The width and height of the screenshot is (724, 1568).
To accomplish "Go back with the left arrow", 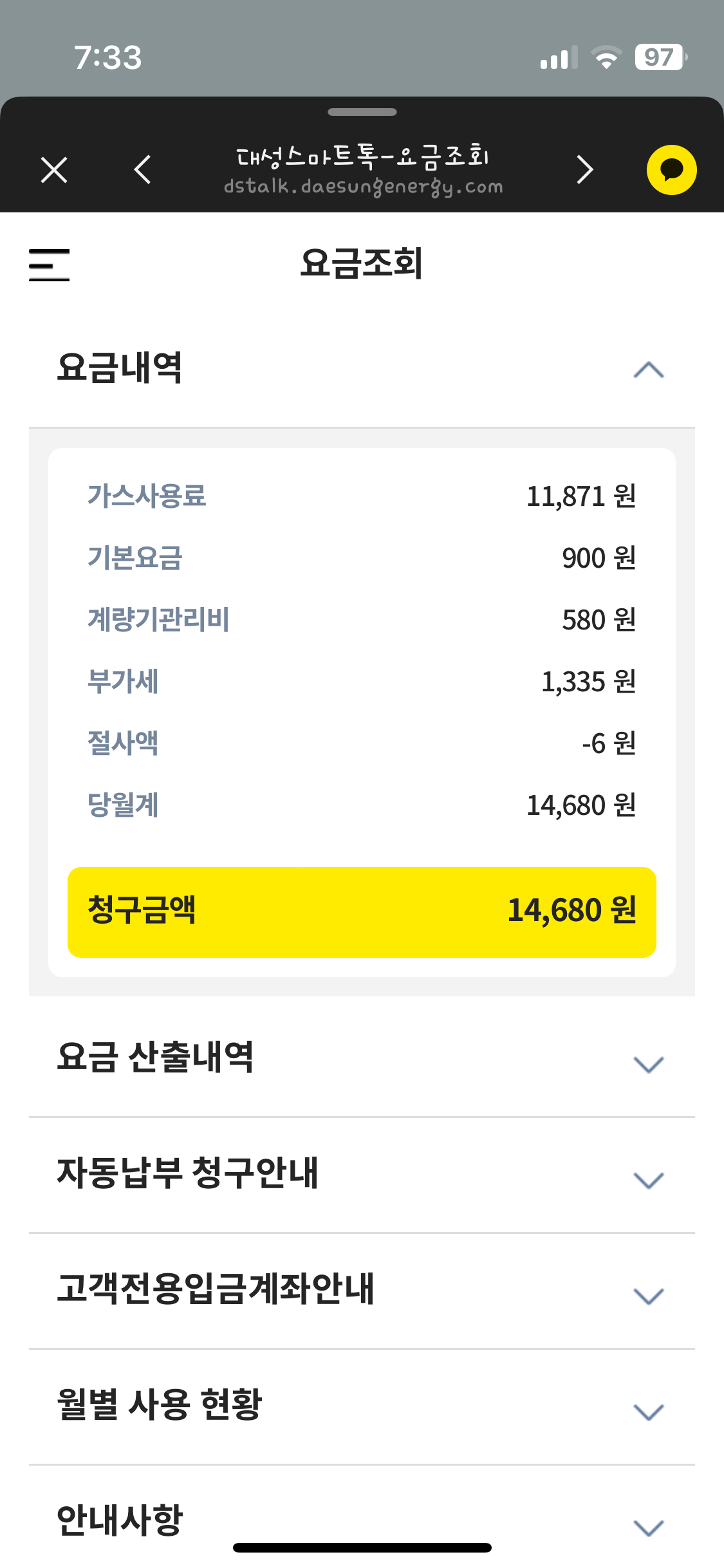I will pos(142,170).
